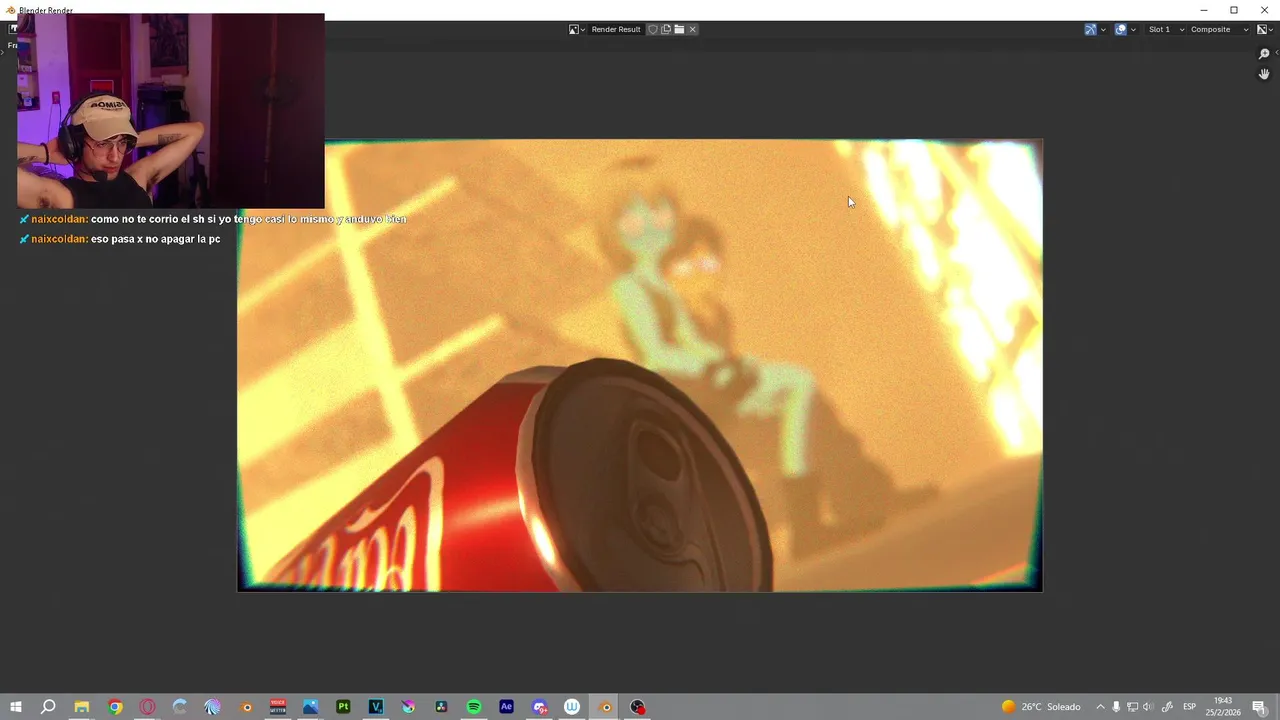The width and height of the screenshot is (1280, 720).
Task: Open Windows taskbar search
Action: [x=48, y=707]
